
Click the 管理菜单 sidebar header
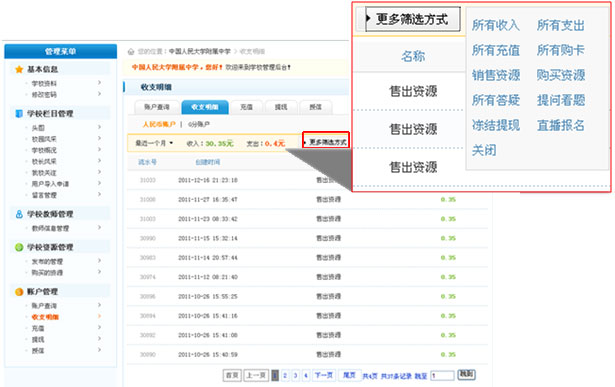pyautogui.click(x=60, y=51)
